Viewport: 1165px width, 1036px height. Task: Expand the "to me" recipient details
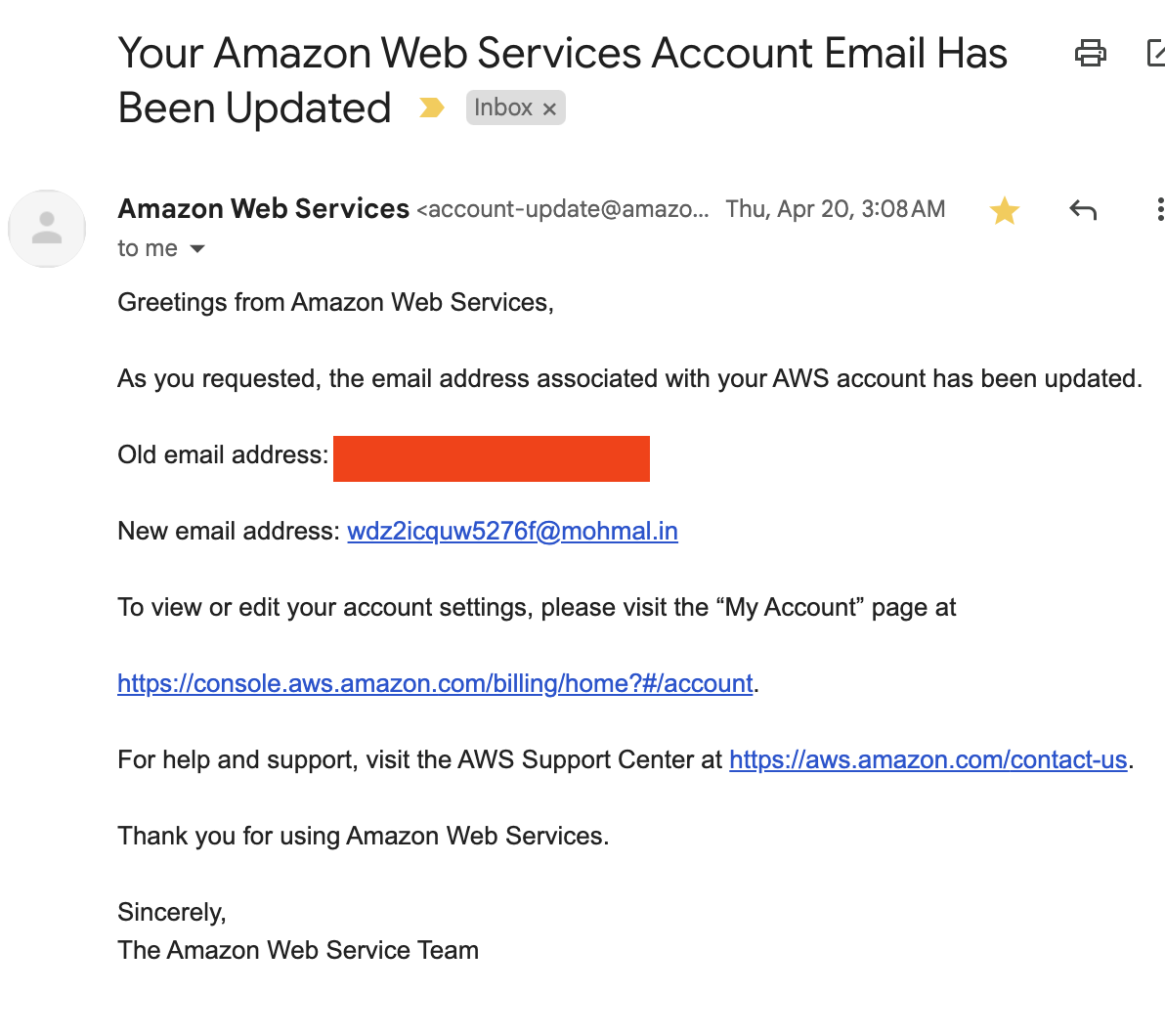[x=196, y=249]
